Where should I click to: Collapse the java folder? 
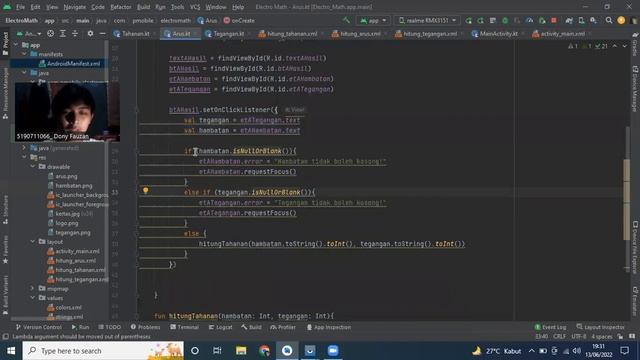24,73
